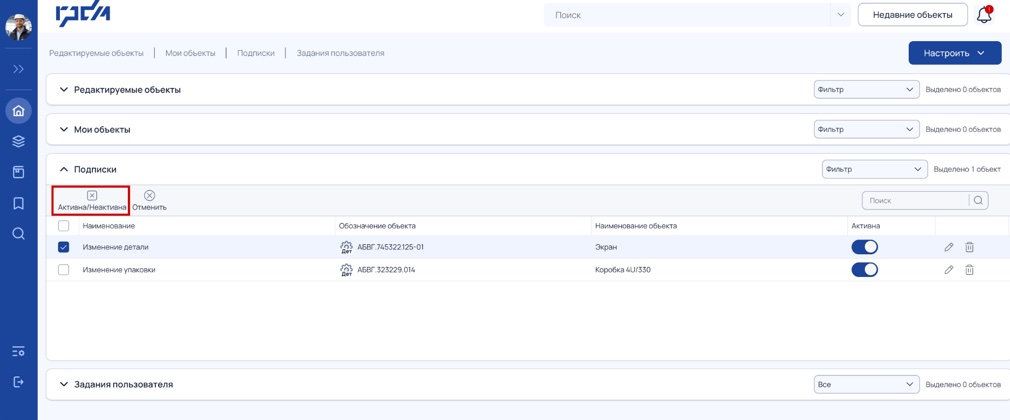The width and height of the screenshot is (1010, 420).
Task: Toggle Активна switch for Экран row
Action: point(864,247)
